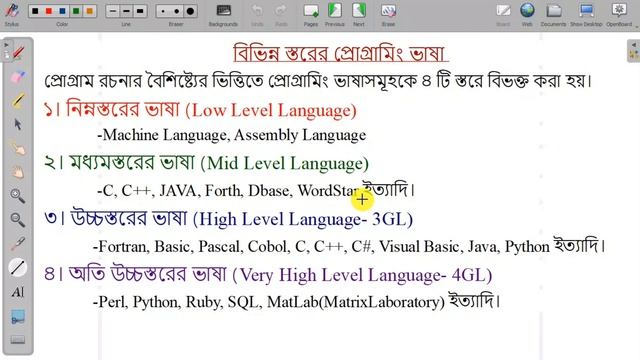
Task: Select the Eraser tool in sidebar
Action: tap(18, 77)
